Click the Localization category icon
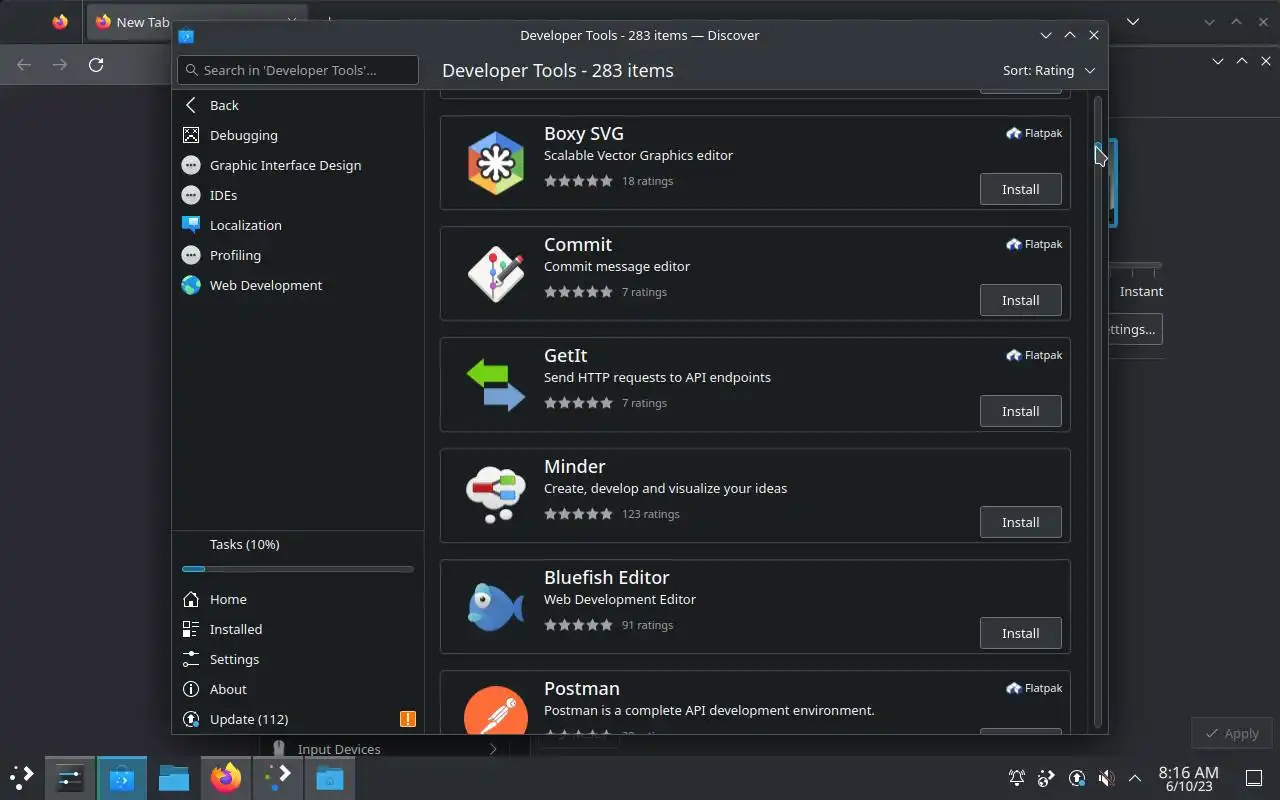Viewport: 1280px width, 800px height. (191, 225)
